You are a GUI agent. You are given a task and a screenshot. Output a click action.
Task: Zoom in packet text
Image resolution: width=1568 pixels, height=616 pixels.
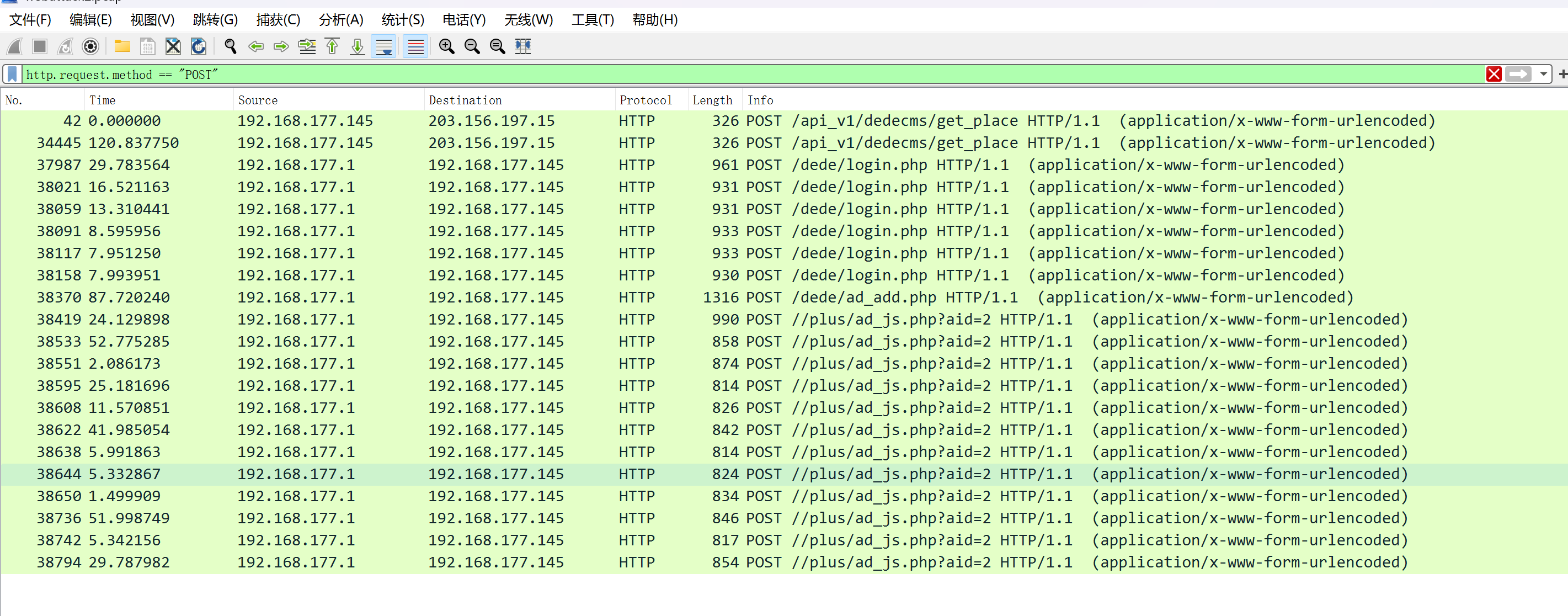tap(447, 46)
